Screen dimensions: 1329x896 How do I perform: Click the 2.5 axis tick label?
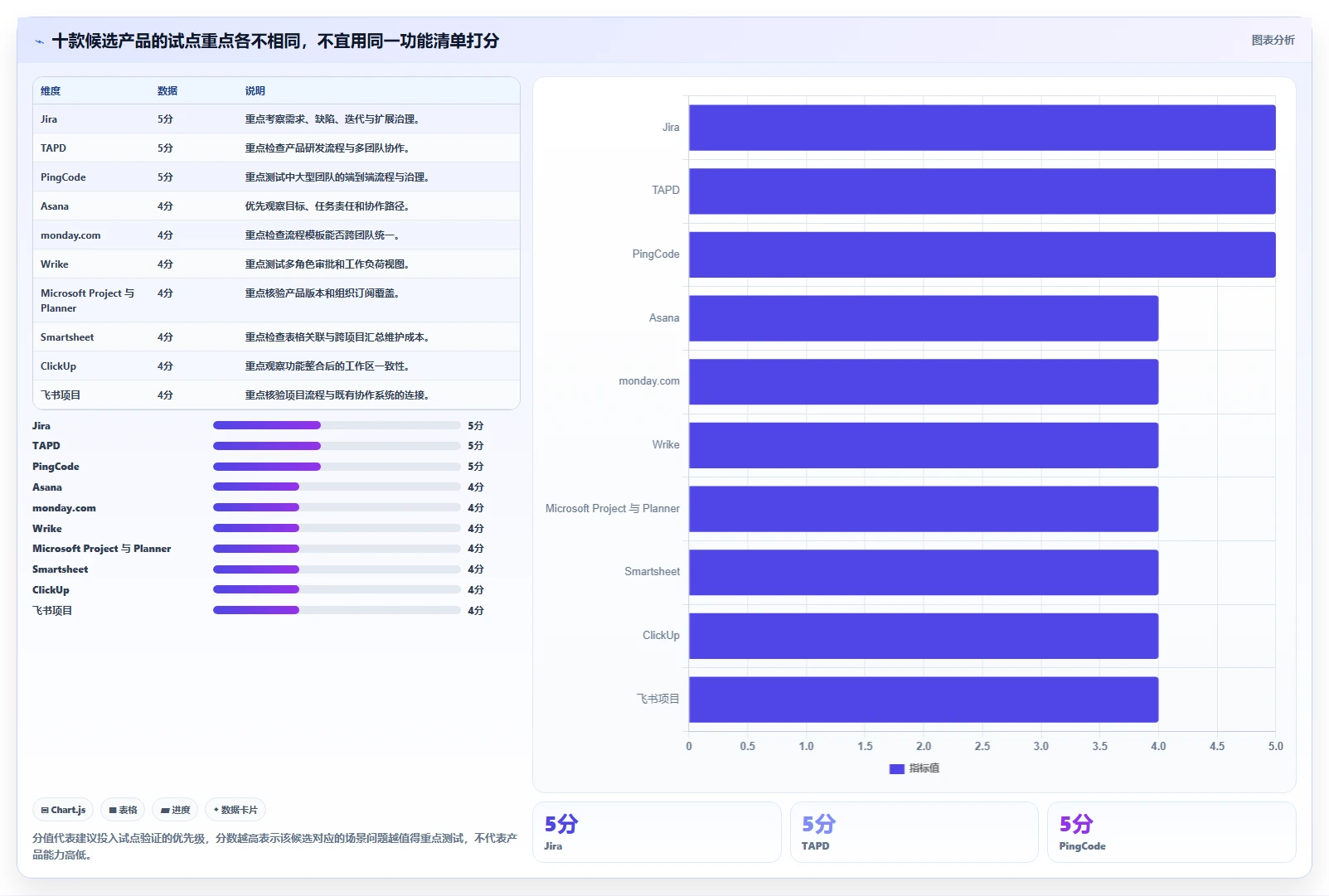[982, 746]
